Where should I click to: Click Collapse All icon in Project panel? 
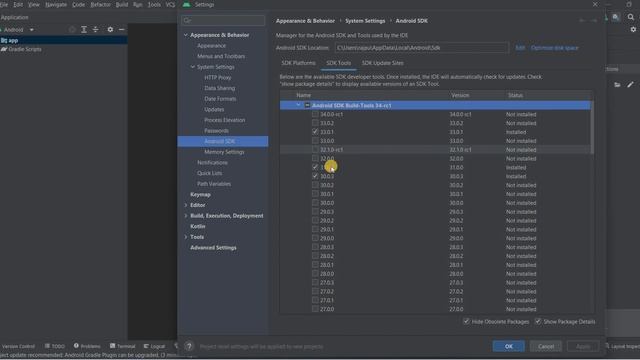pos(95,29)
